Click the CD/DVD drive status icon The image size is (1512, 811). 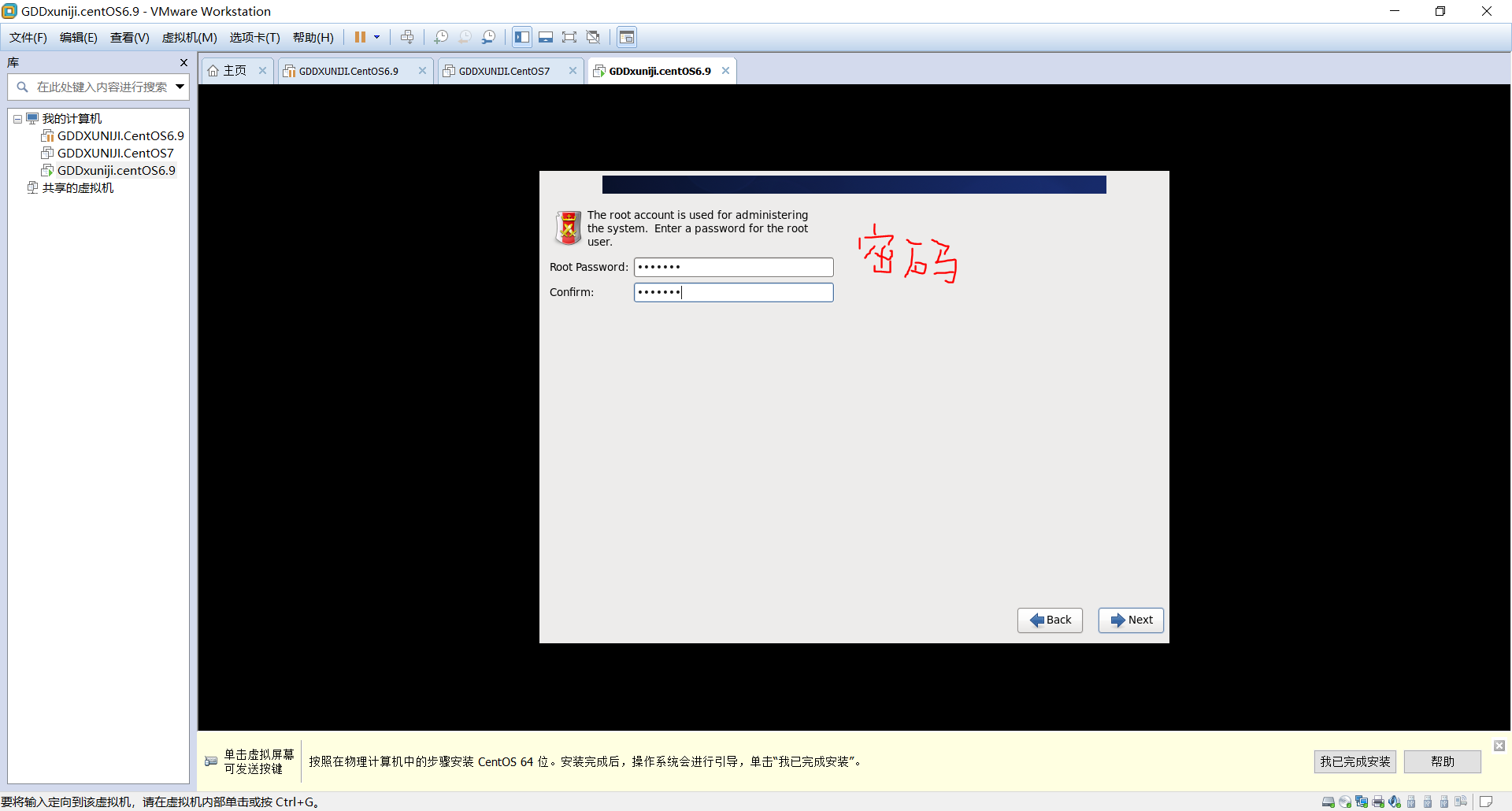[1345, 802]
